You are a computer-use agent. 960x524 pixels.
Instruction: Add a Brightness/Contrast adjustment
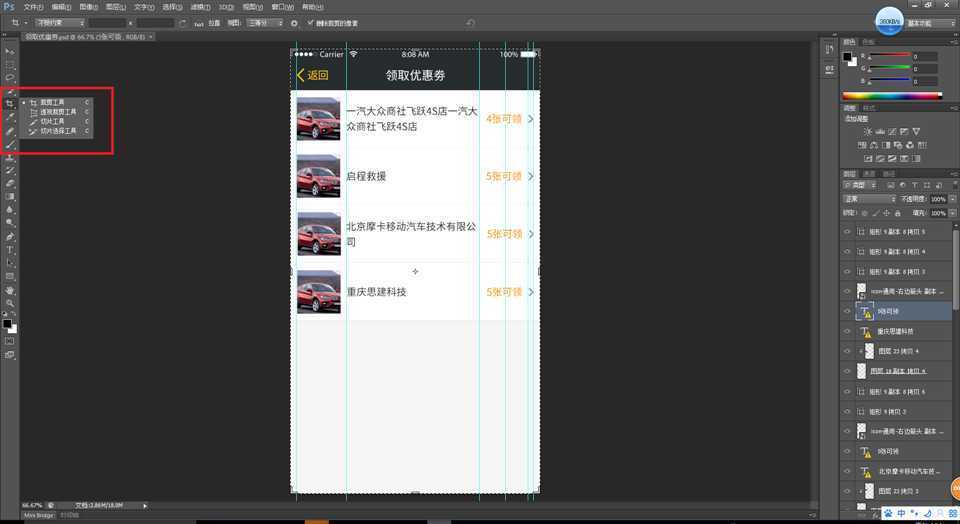(x=868, y=131)
